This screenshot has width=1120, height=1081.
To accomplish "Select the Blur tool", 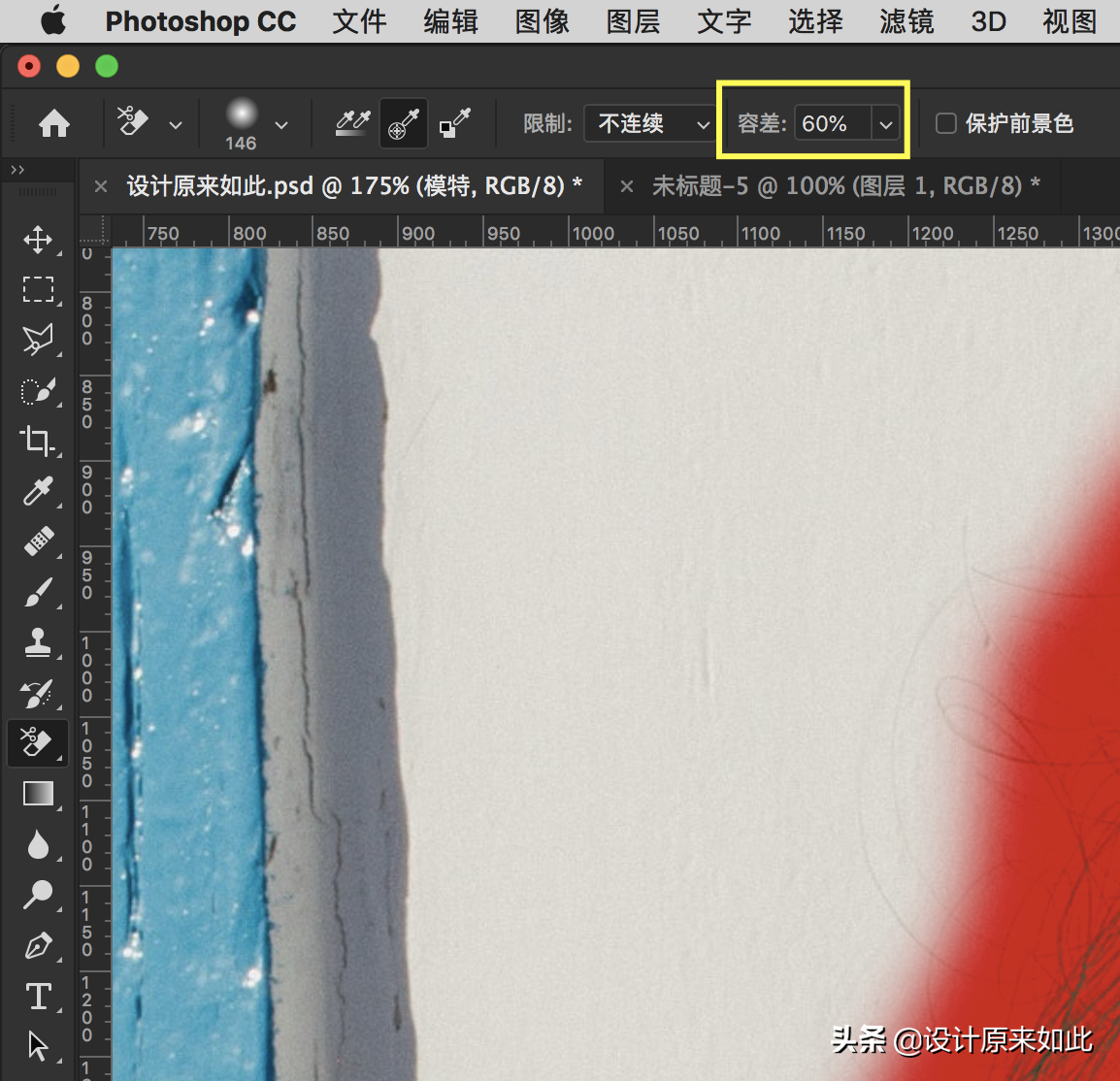I will pos(38,844).
